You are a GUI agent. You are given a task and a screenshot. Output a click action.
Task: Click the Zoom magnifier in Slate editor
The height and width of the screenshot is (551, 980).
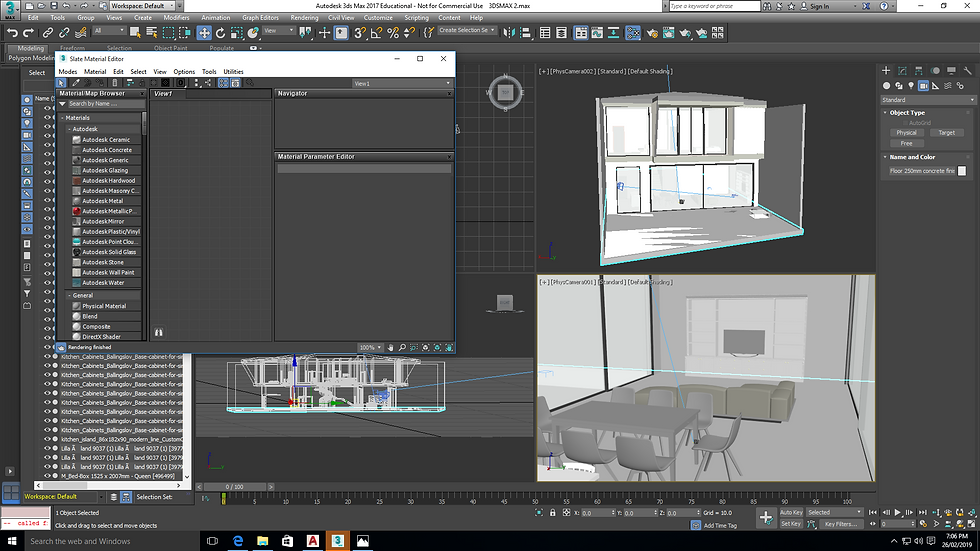point(402,347)
